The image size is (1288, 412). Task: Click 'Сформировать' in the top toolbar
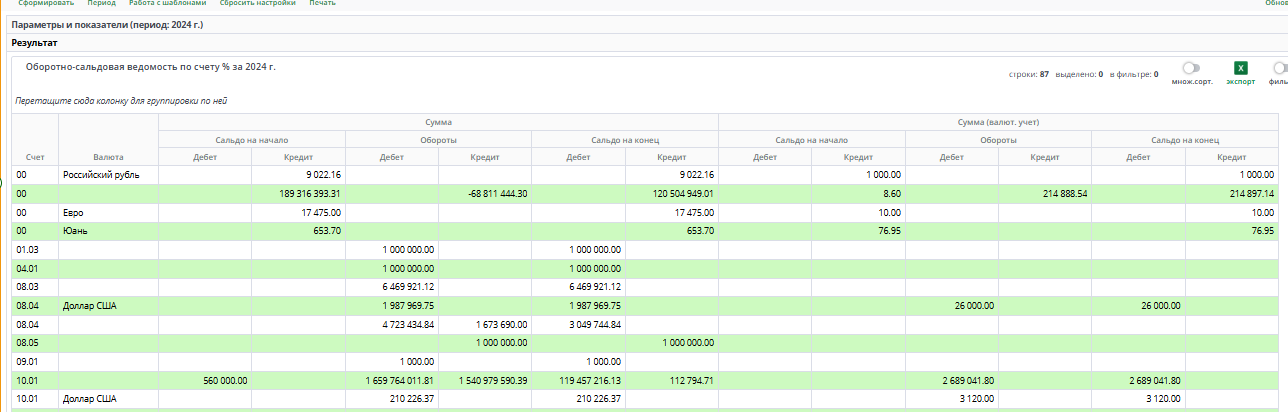click(47, 4)
